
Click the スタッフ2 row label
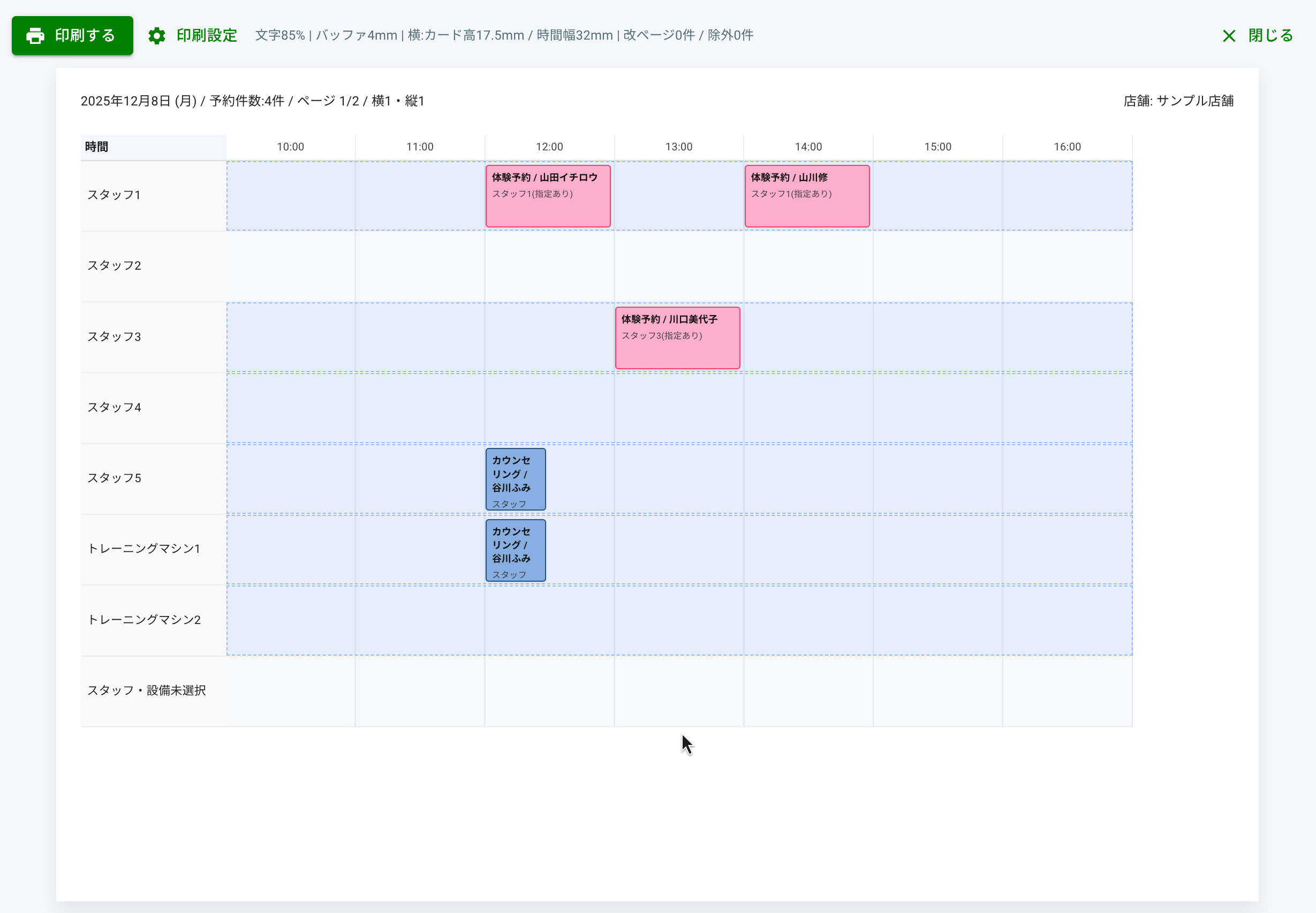pos(114,265)
